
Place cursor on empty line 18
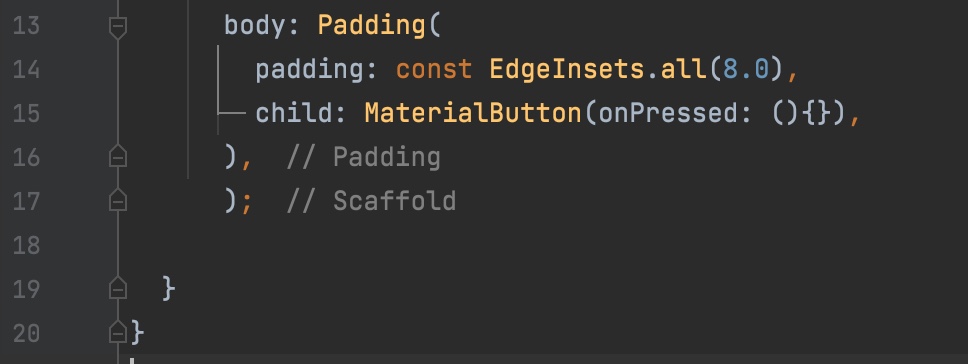(x=494, y=246)
